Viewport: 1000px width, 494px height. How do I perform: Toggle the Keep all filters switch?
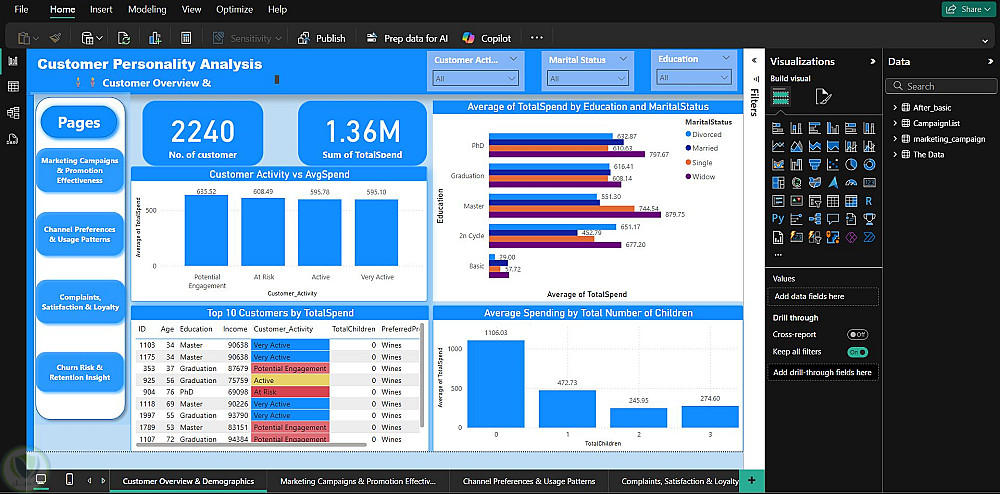coord(857,352)
